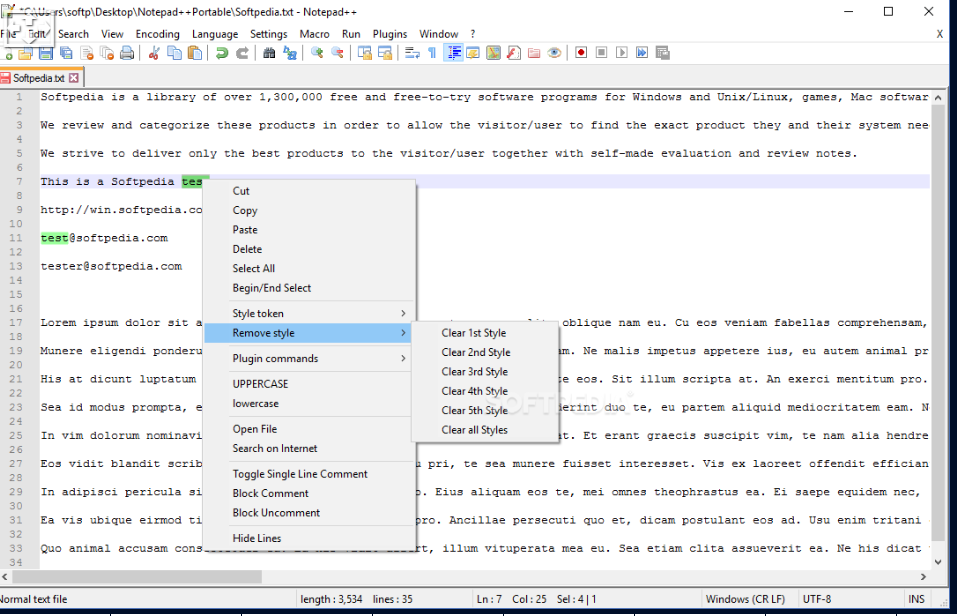Click Save recorded macro icon
Viewport: 957px width, 616px height.
coord(663,53)
